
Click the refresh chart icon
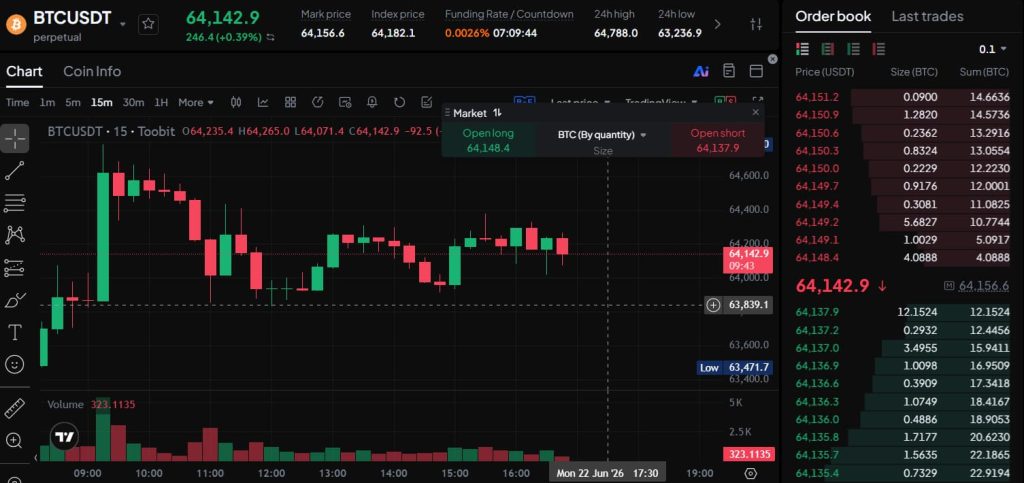click(x=400, y=102)
